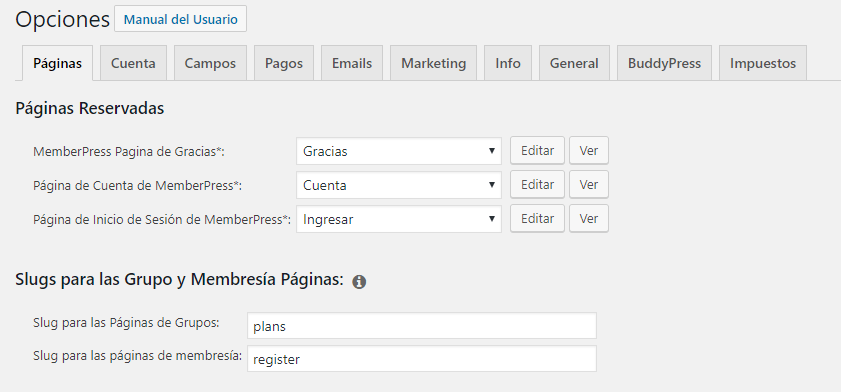Click the 'Página de Inicio de Sesión' label

[x=162, y=219]
